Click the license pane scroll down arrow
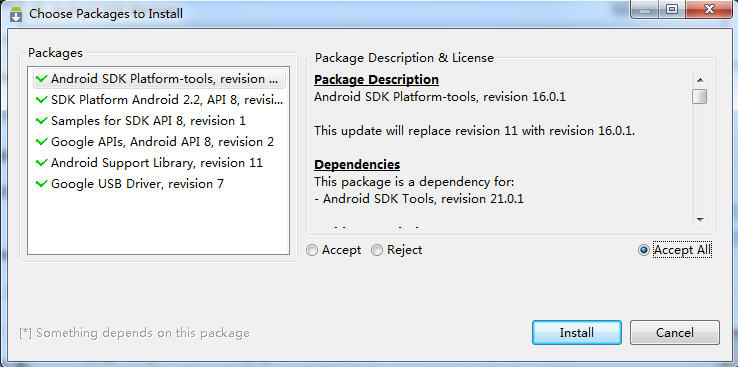The image size is (738, 367). (700, 220)
